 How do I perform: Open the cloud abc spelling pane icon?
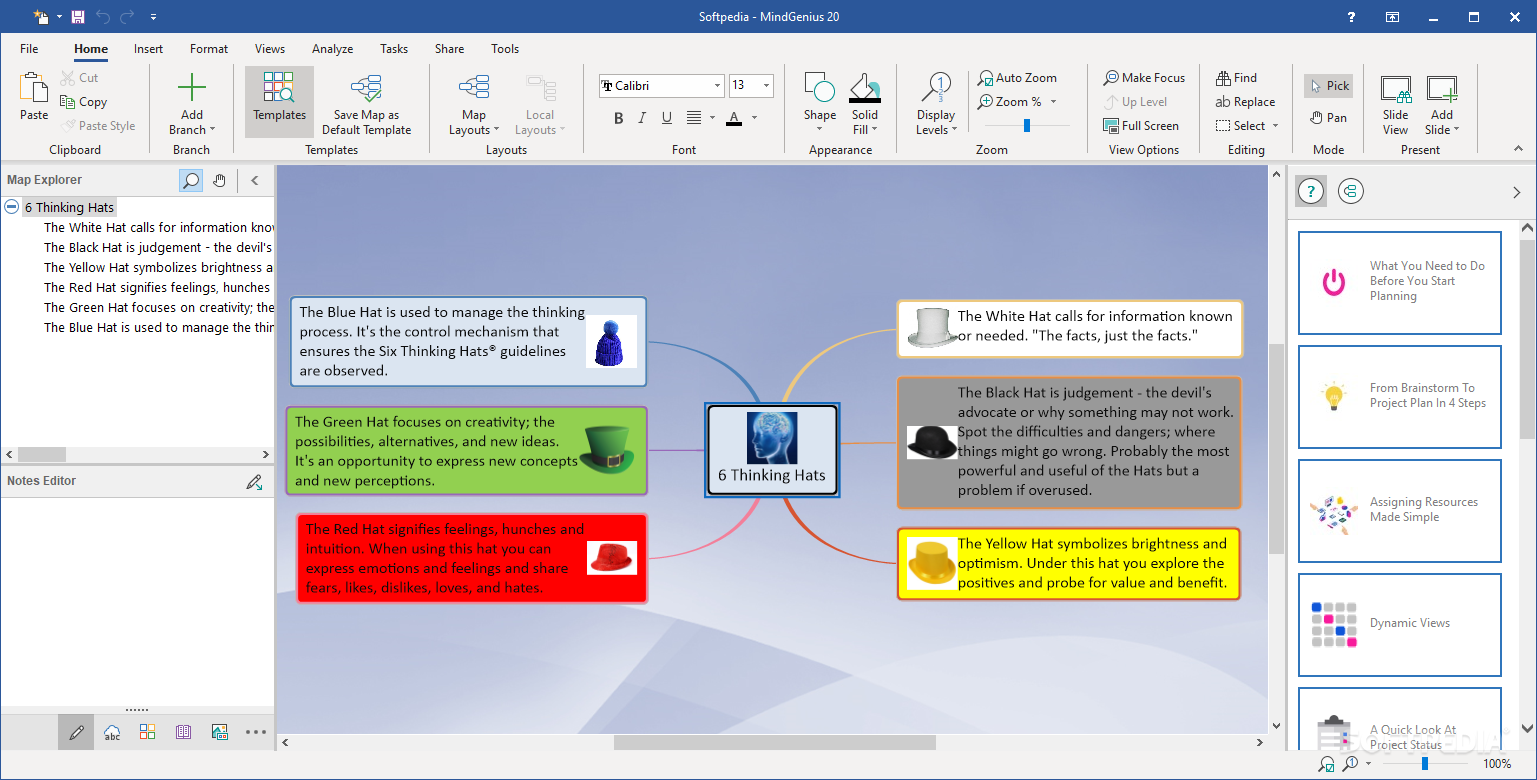[x=112, y=732]
